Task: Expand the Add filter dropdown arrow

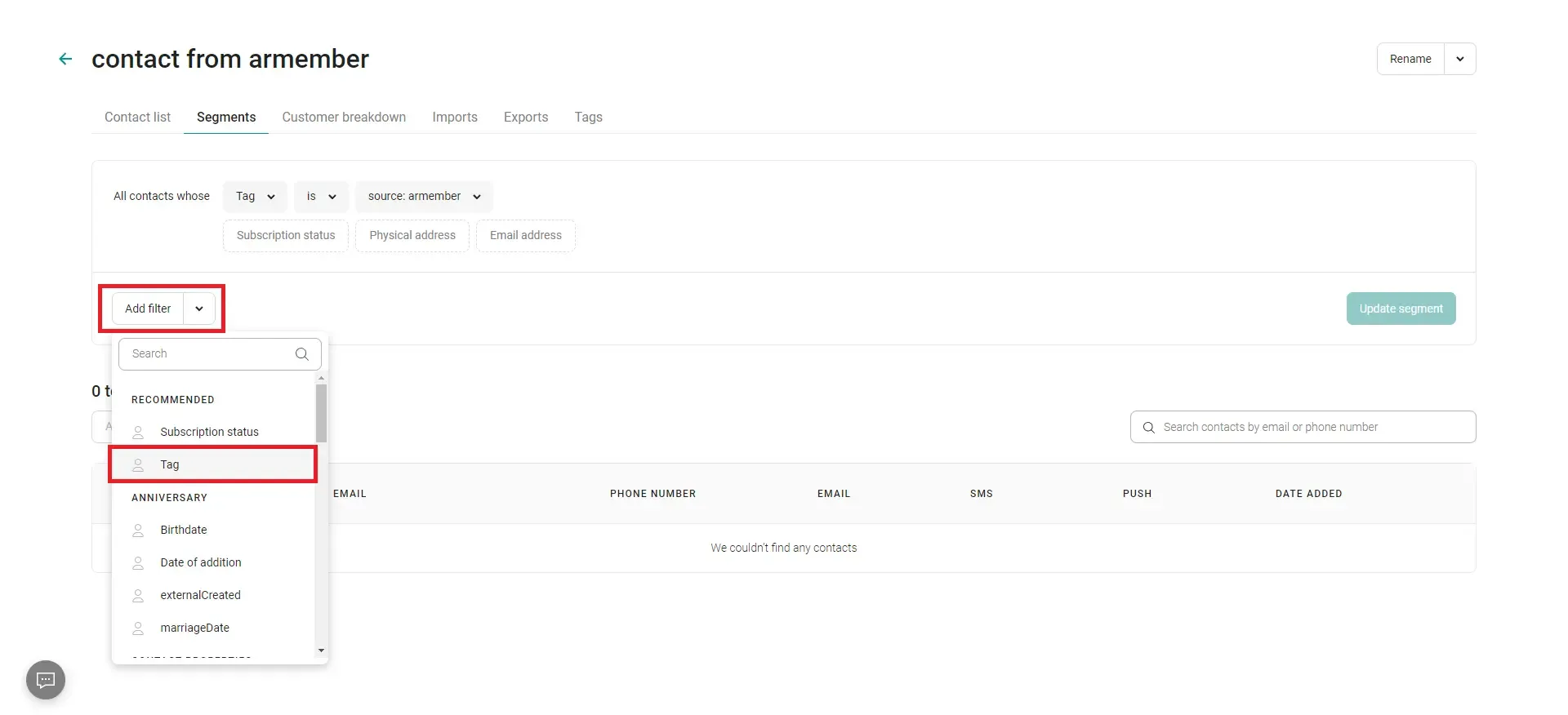Action: point(199,309)
